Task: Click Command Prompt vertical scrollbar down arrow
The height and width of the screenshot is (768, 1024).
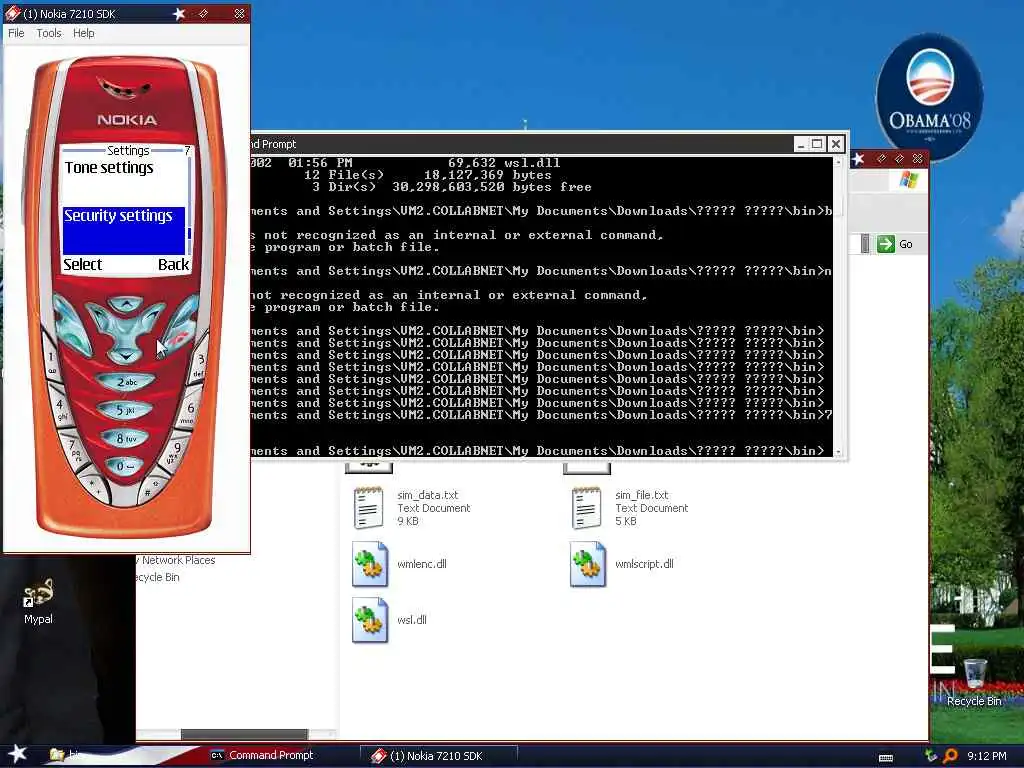Action: [839, 451]
